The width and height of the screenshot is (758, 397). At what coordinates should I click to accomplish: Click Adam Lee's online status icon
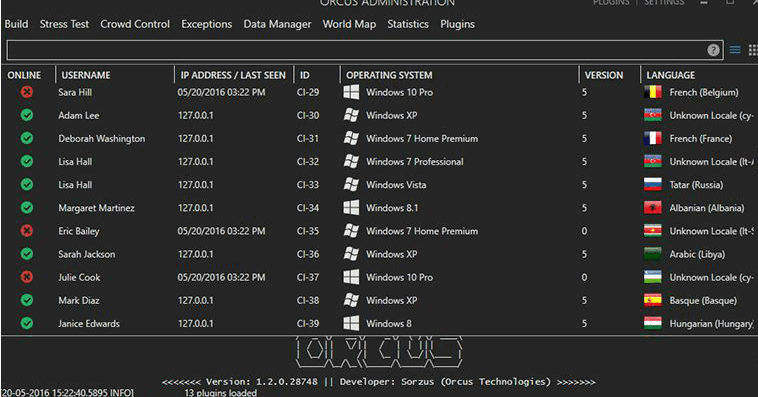(27, 115)
